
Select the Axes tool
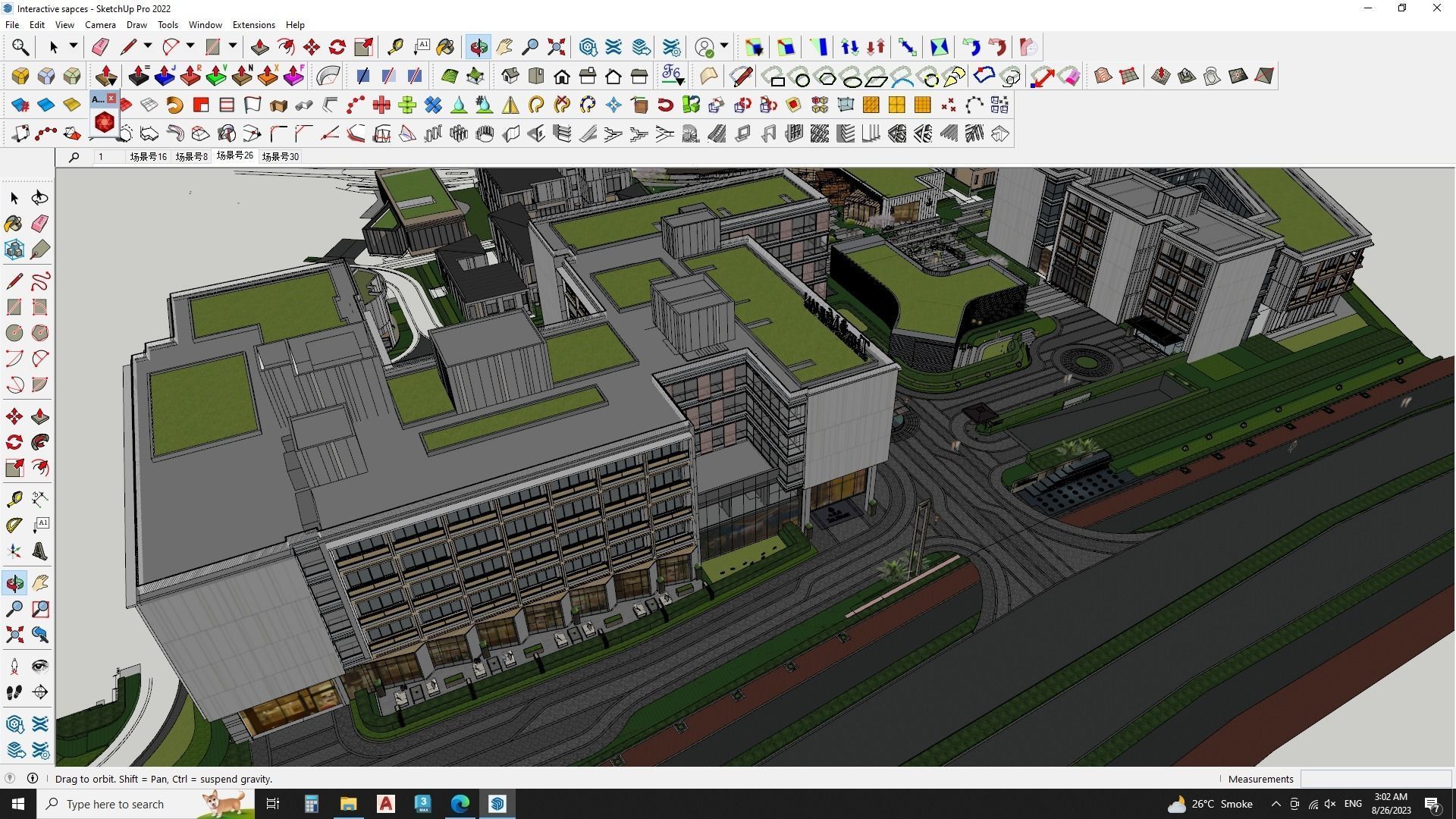[x=14, y=551]
